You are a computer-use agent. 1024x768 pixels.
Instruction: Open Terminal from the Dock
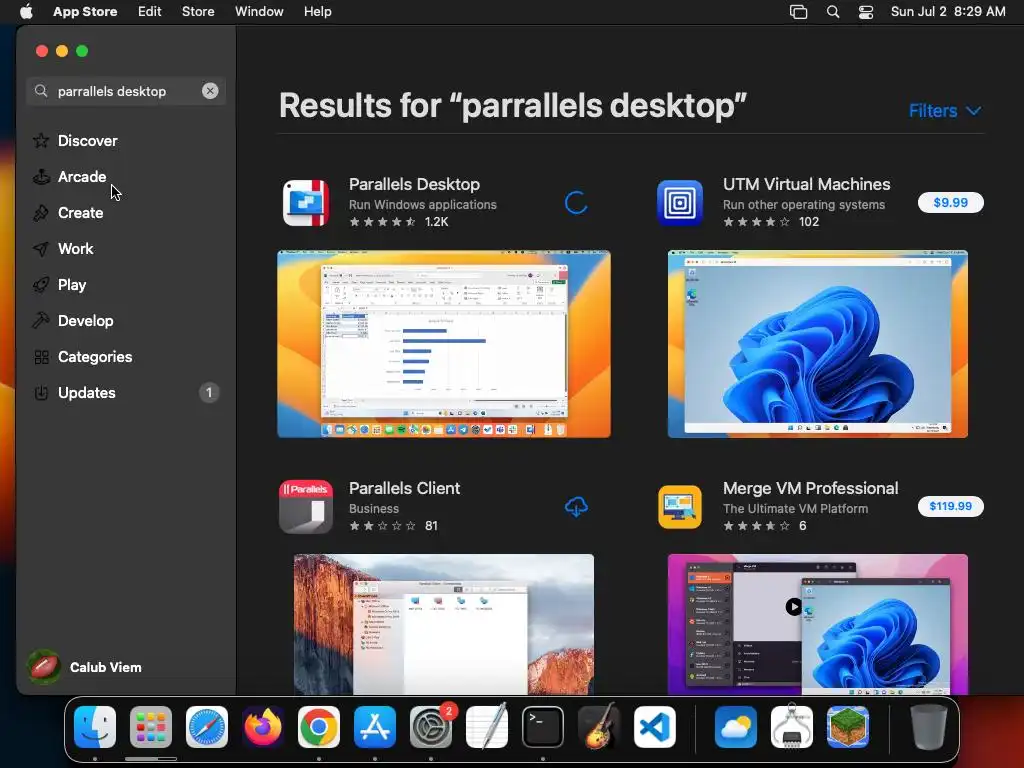(543, 727)
